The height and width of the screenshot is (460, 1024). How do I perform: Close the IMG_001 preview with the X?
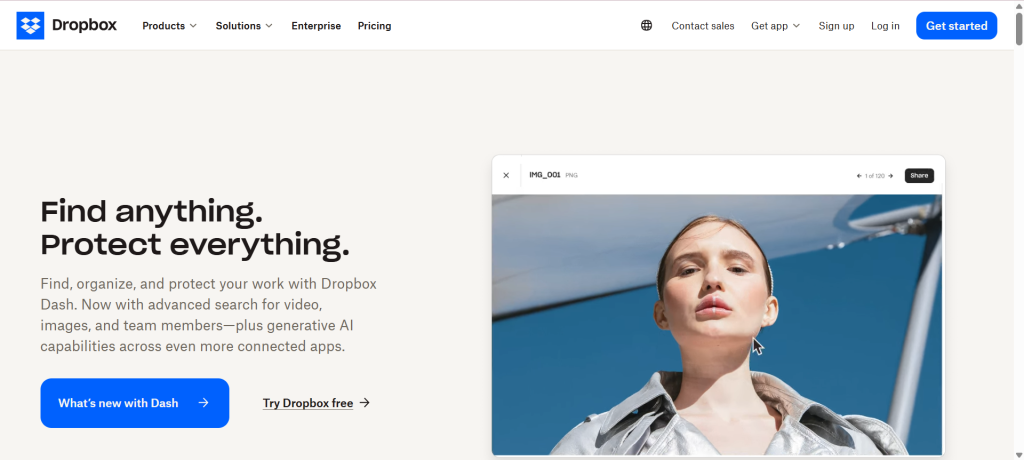point(506,175)
